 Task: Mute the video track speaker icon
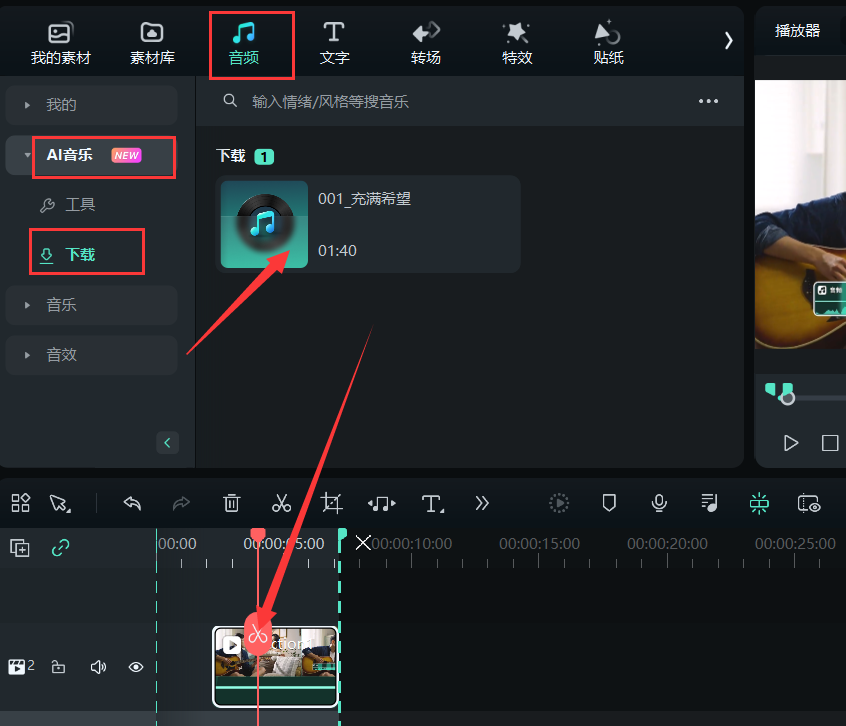[x=98, y=667]
